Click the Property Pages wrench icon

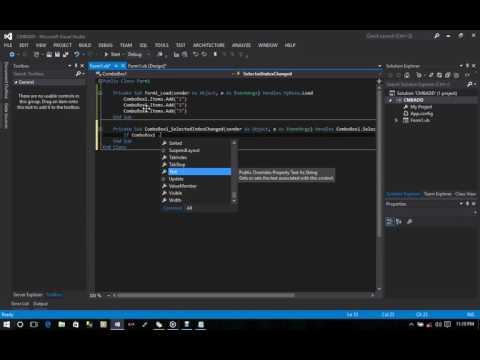tap(409, 221)
